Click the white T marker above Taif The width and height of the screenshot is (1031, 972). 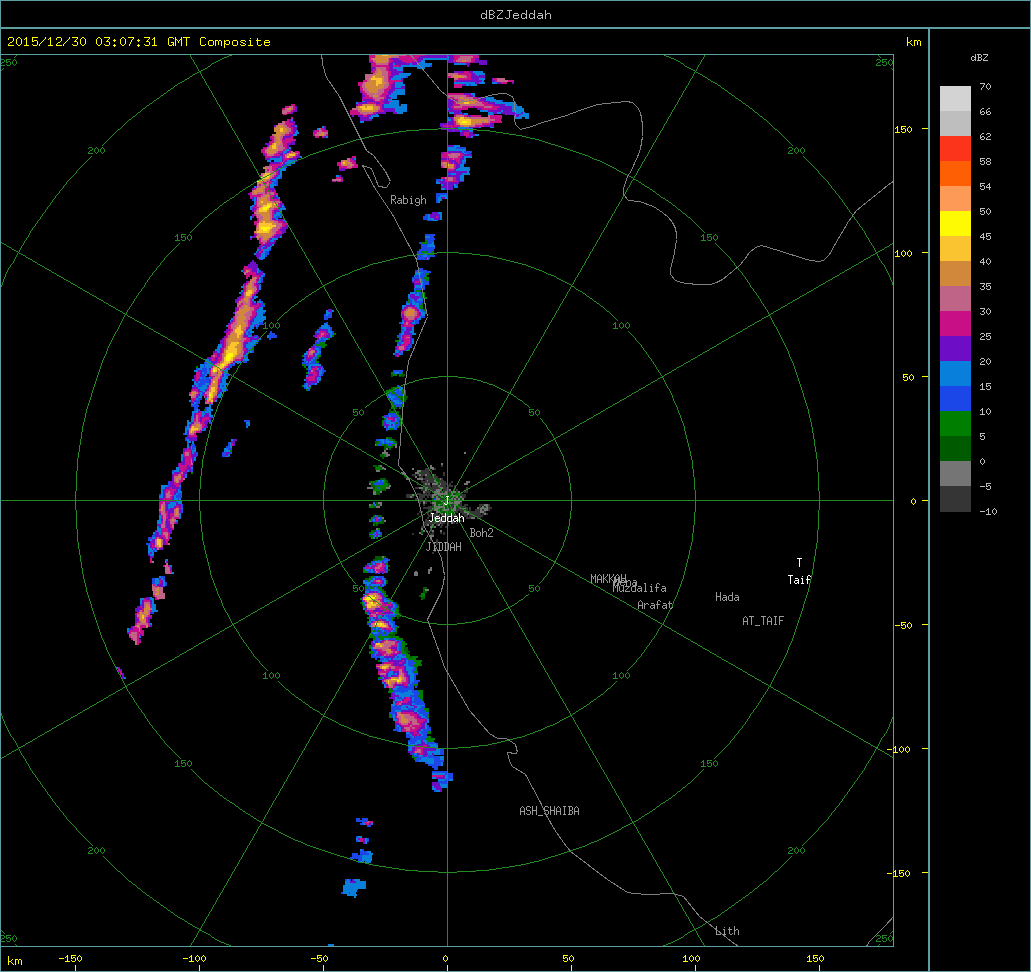pyautogui.click(x=800, y=562)
